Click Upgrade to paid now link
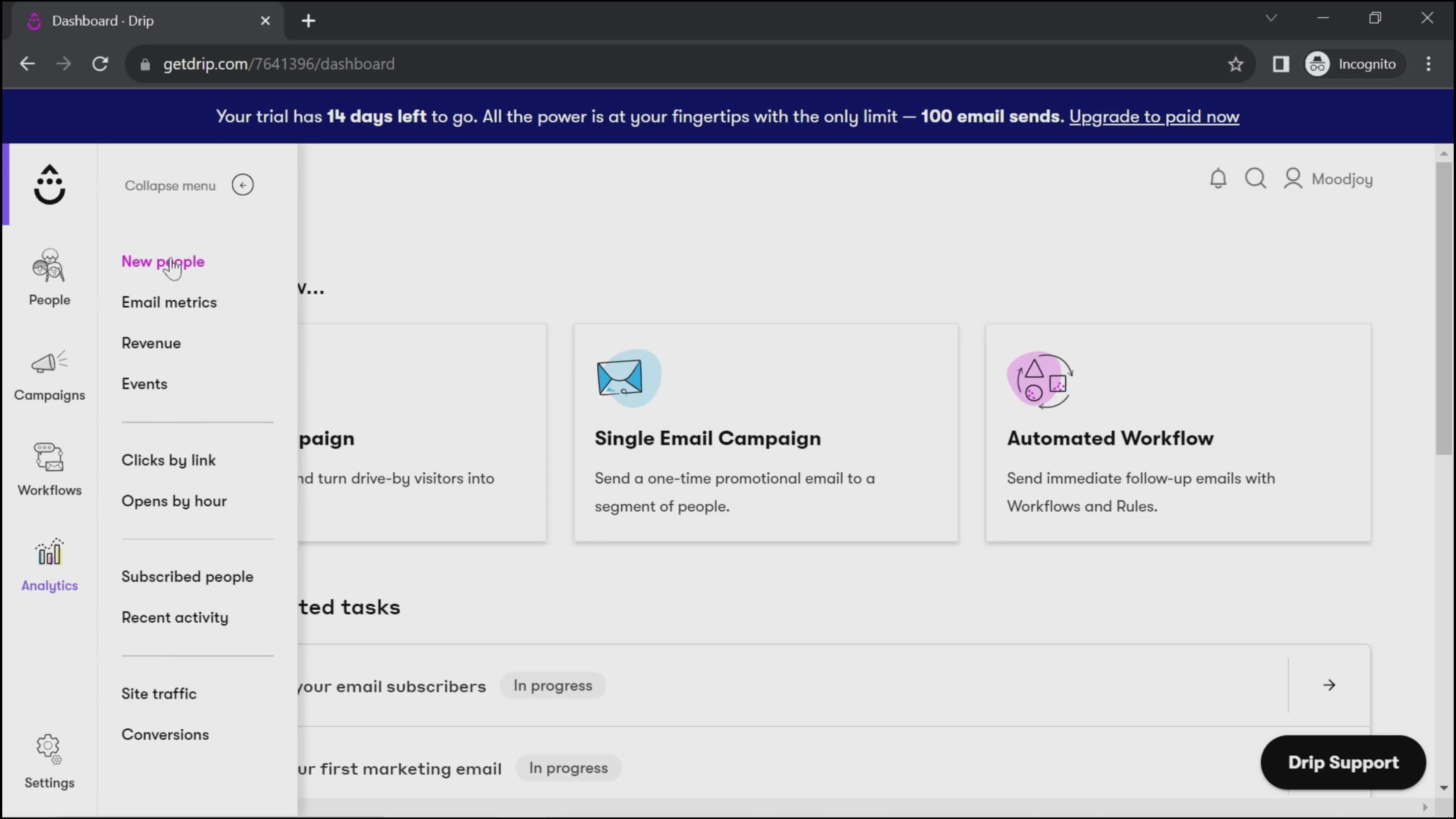1456x819 pixels. coord(1154,116)
